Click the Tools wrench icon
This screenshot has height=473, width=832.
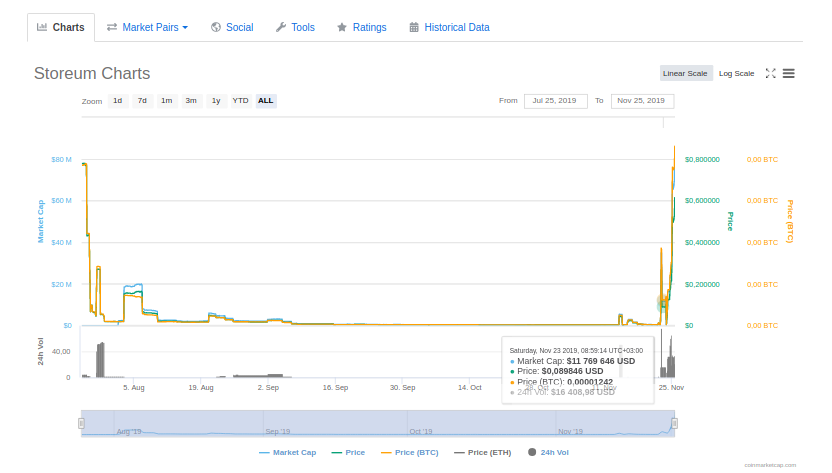[x=281, y=27]
